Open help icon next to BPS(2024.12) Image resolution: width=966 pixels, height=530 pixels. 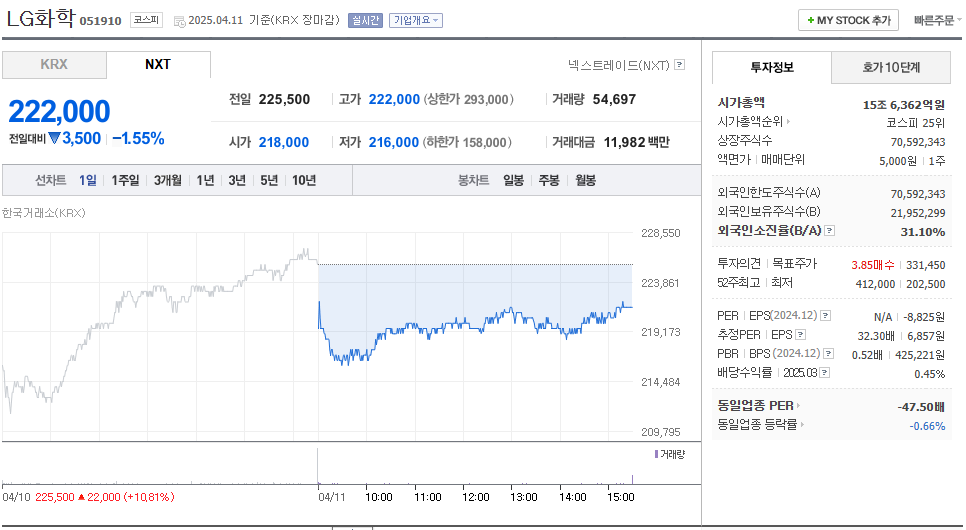tap(829, 354)
